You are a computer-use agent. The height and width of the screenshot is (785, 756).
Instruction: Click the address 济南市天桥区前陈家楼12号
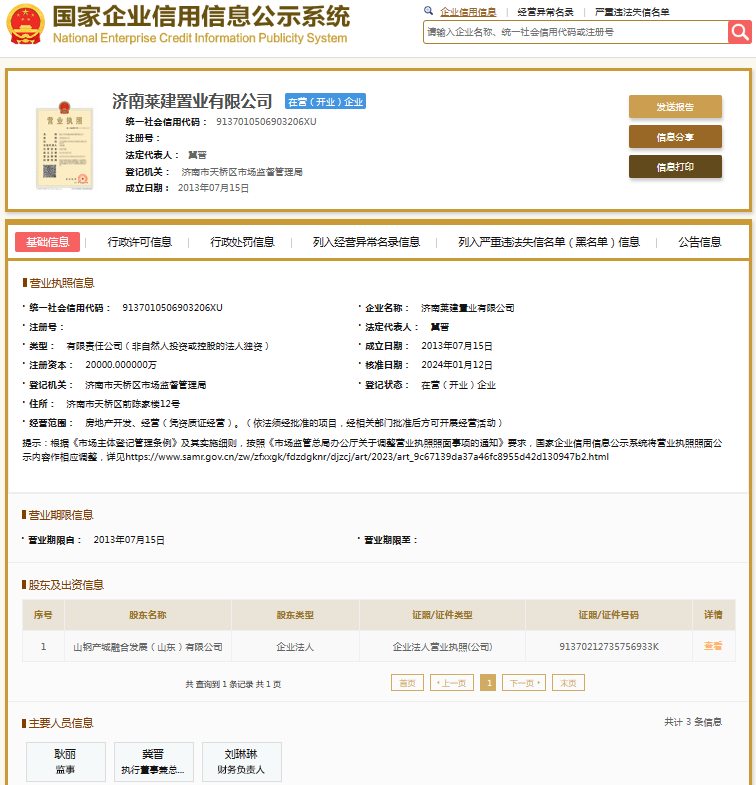pyautogui.click(x=123, y=404)
